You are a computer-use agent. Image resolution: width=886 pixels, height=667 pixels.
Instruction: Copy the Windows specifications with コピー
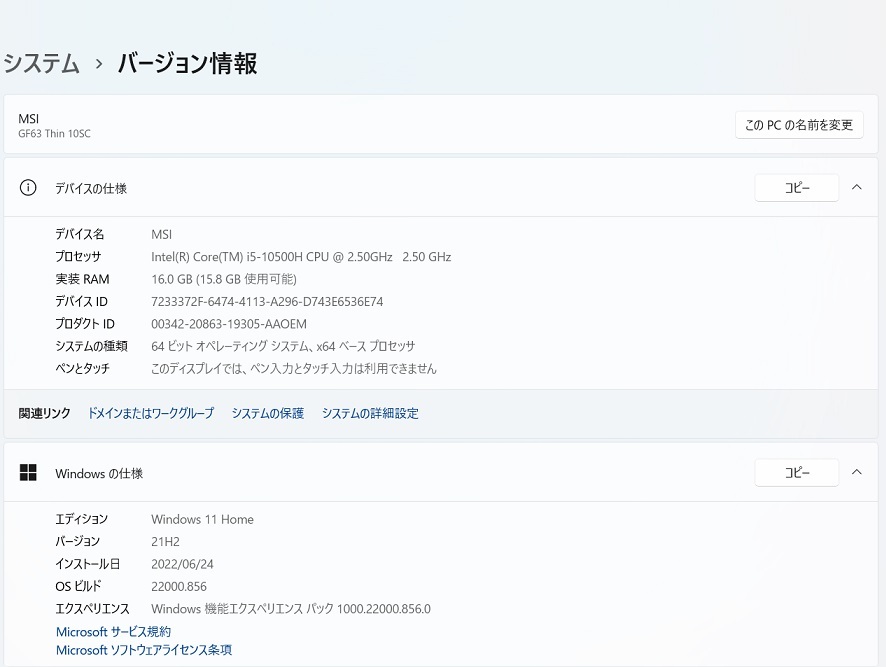click(796, 472)
